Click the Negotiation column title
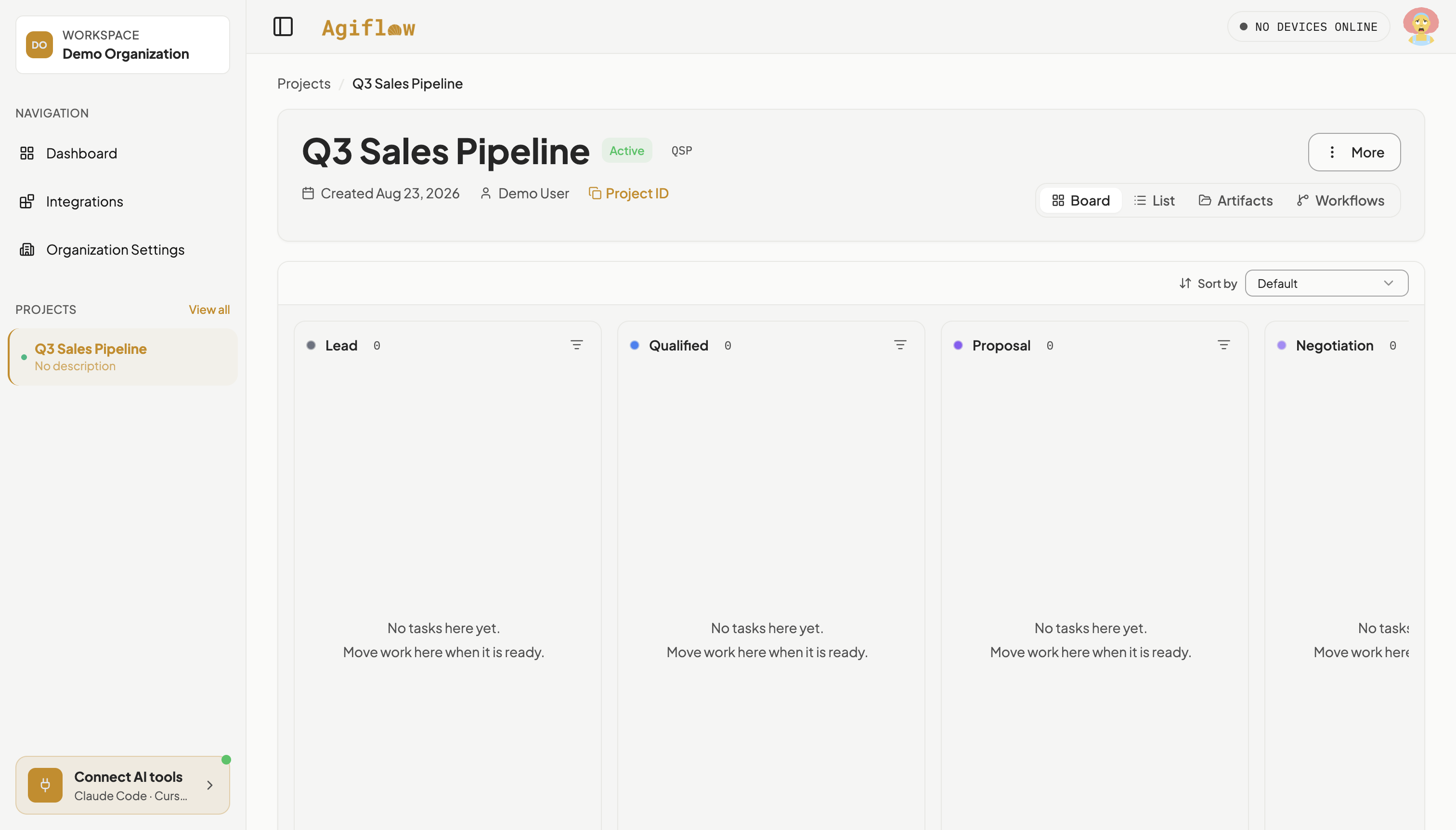Viewport: 1456px width, 830px height. coord(1334,346)
